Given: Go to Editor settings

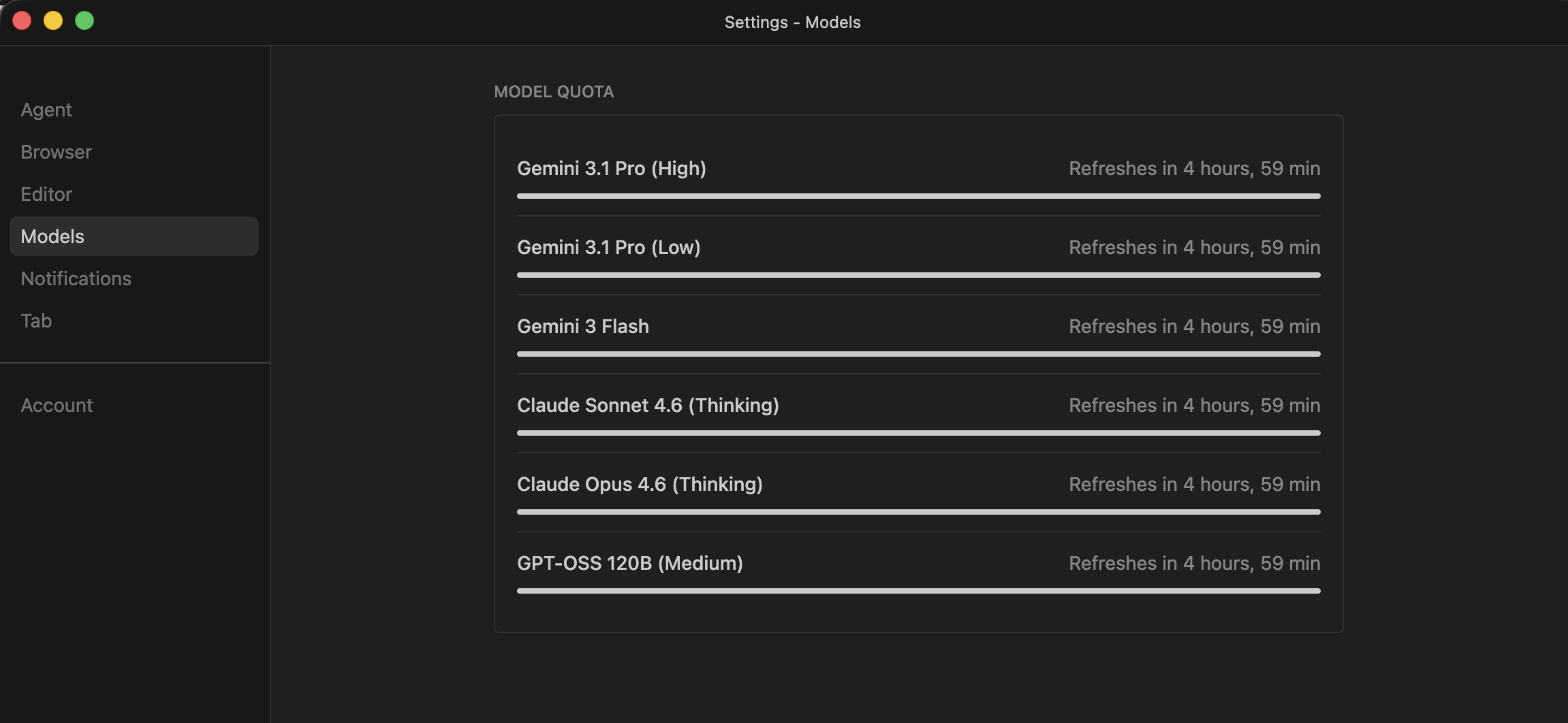Looking at the screenshot, I should pyautogui.click(x=46, y=194).
